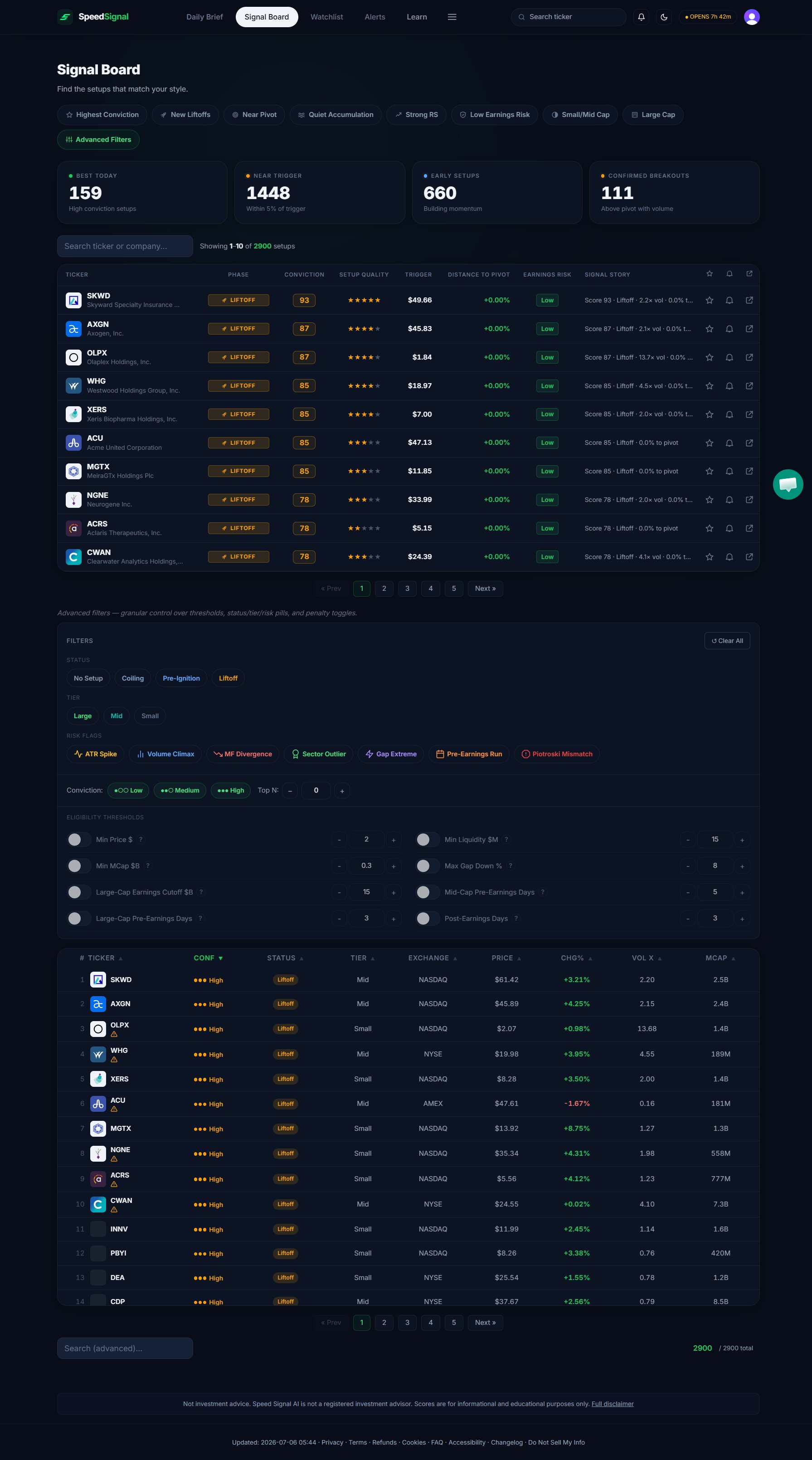
Task: Toggle Large-Cap Pre-Earnings Days switch
Action: (79, 918)
